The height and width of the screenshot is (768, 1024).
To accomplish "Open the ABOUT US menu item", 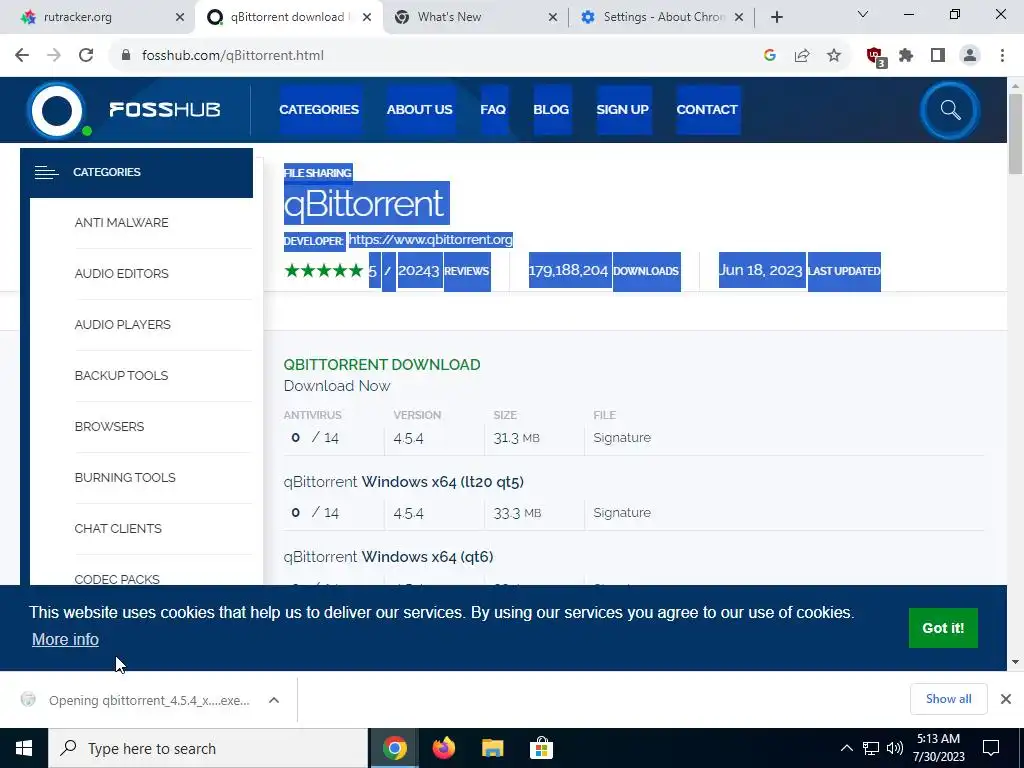I will click(419, 110).
